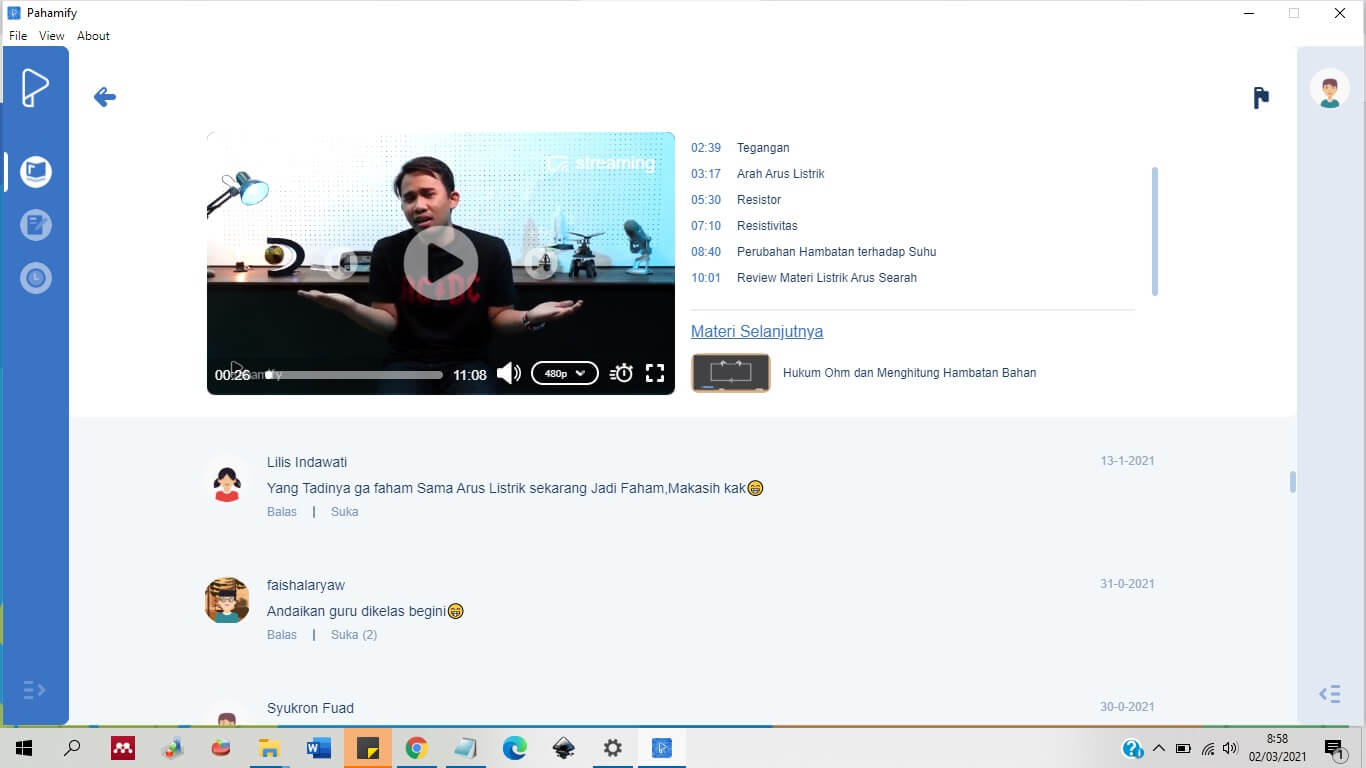Mute the video volume

click(509, 373)
